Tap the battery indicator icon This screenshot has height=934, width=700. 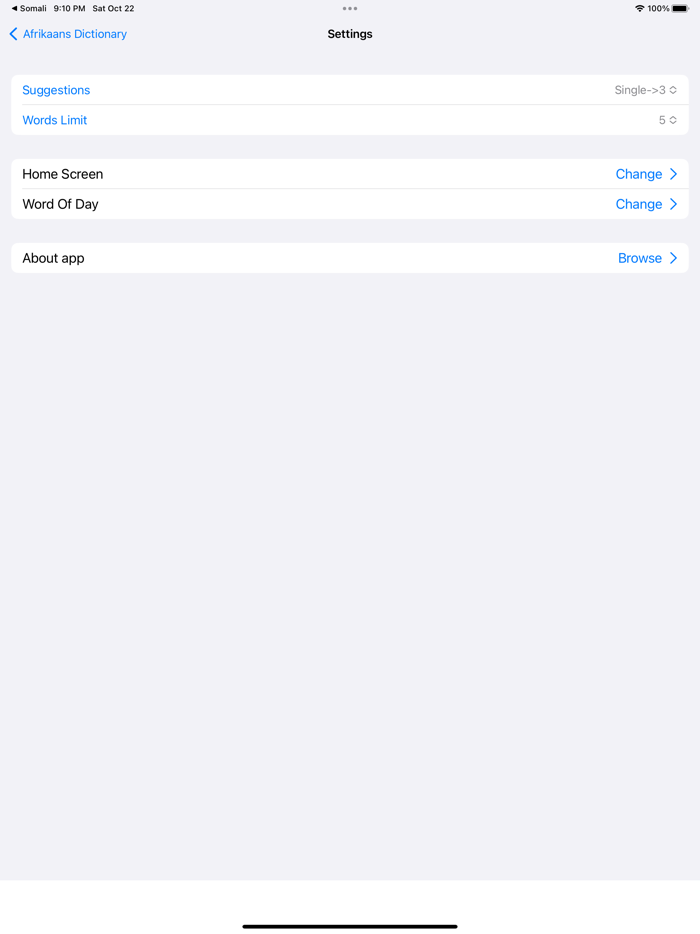pos(680,8)
